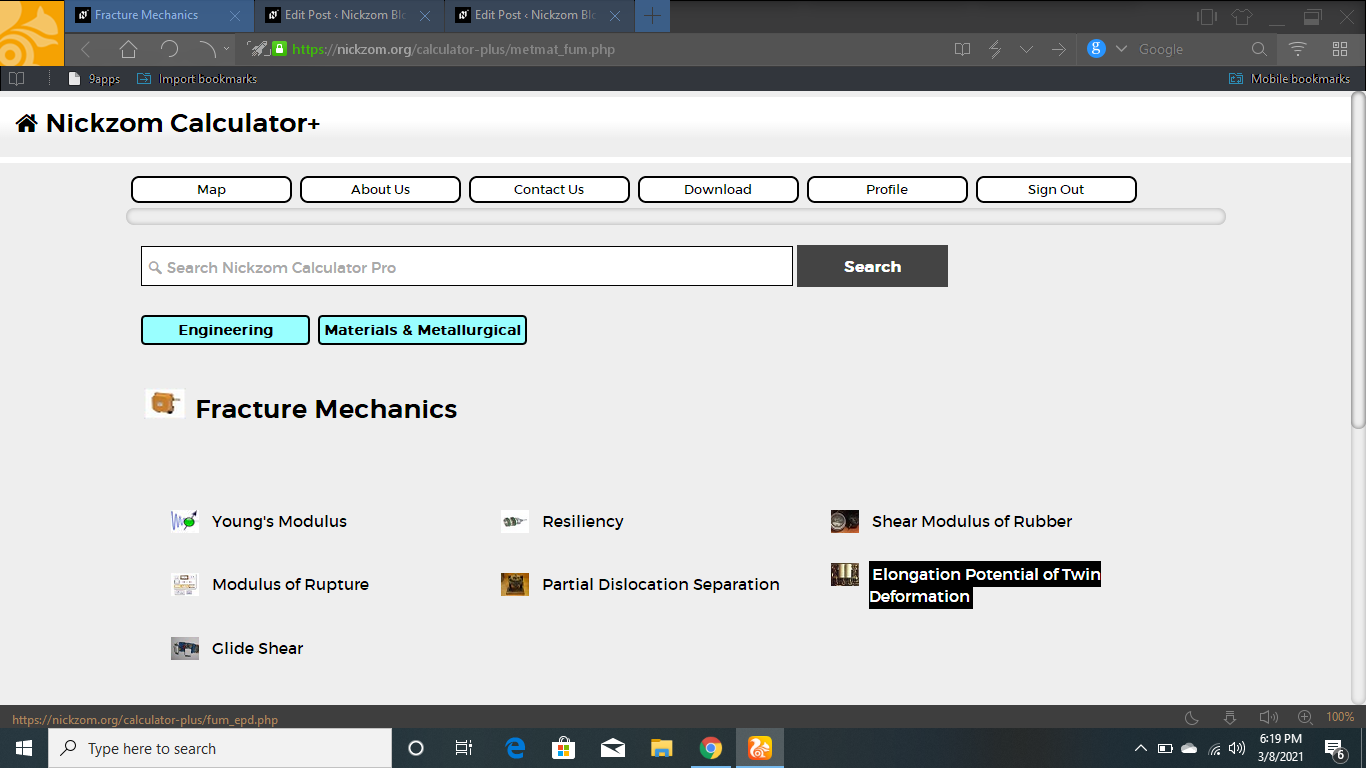Go back to the previous page
Image resolution: width=1366 pixels, height=768 pixels.
86,49
